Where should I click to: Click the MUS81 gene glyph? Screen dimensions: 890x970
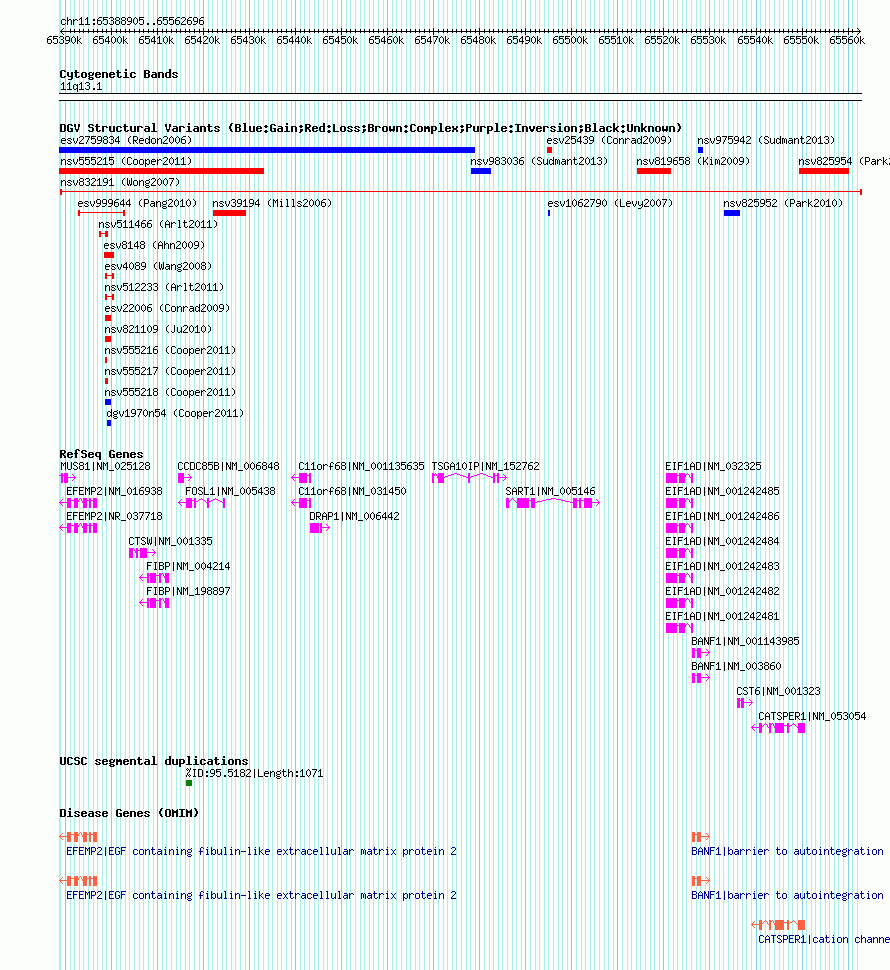67,478
